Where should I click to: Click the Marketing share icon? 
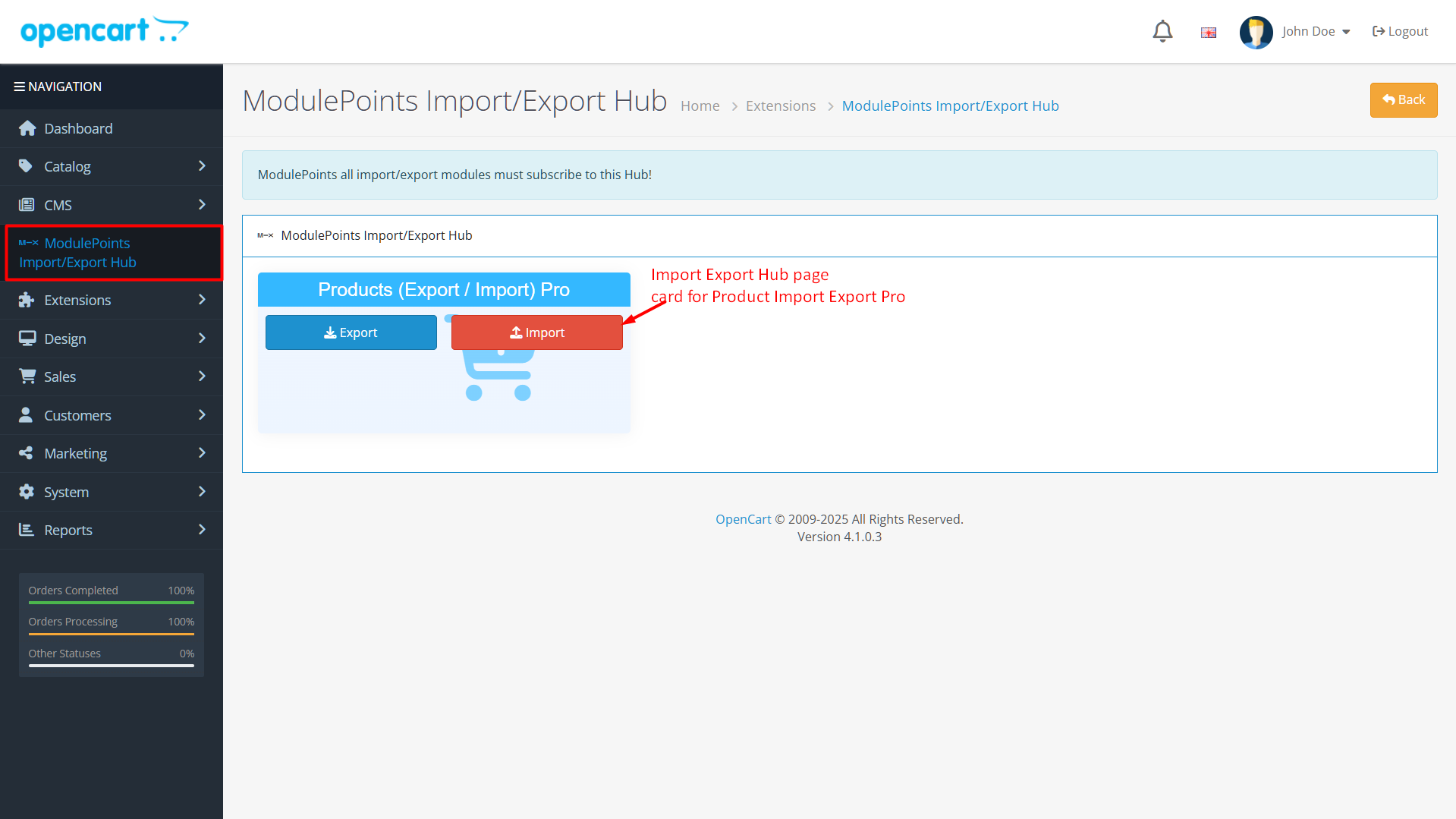(26, 453)
